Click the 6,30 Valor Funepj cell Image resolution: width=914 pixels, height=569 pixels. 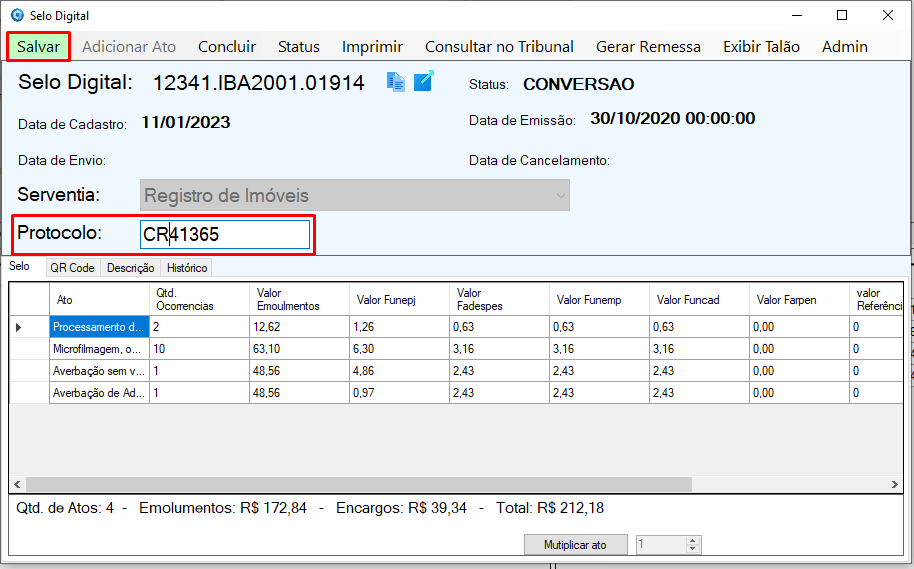399,349
